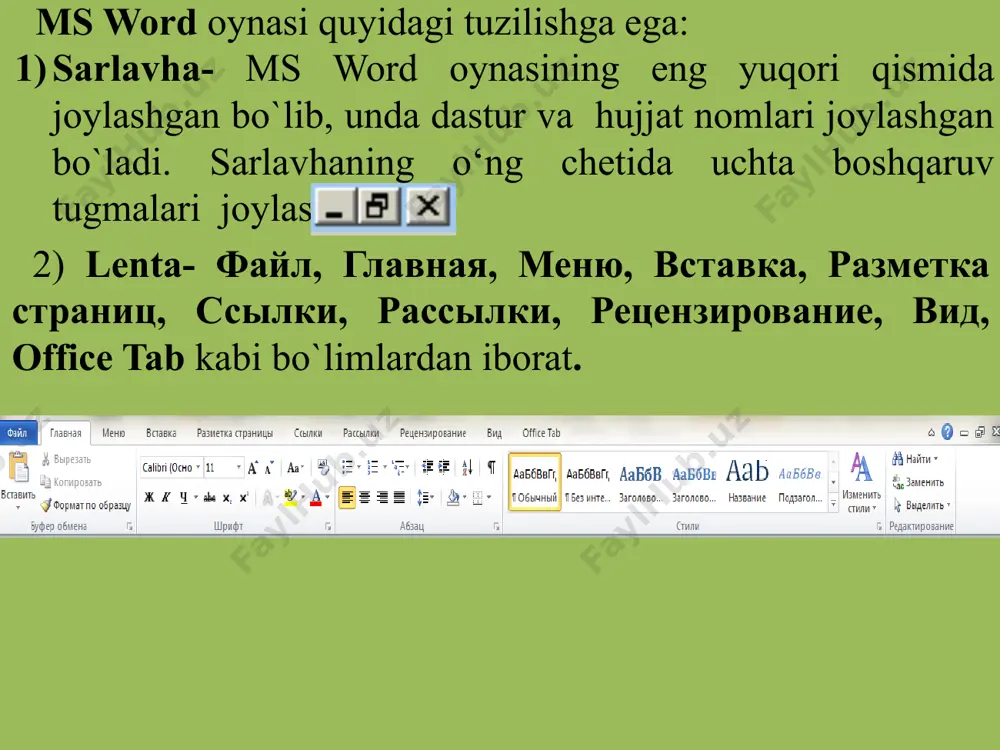Click the Заменить replace button
The width and height of the screenshot is (1000, 750).
coord(918,482)
